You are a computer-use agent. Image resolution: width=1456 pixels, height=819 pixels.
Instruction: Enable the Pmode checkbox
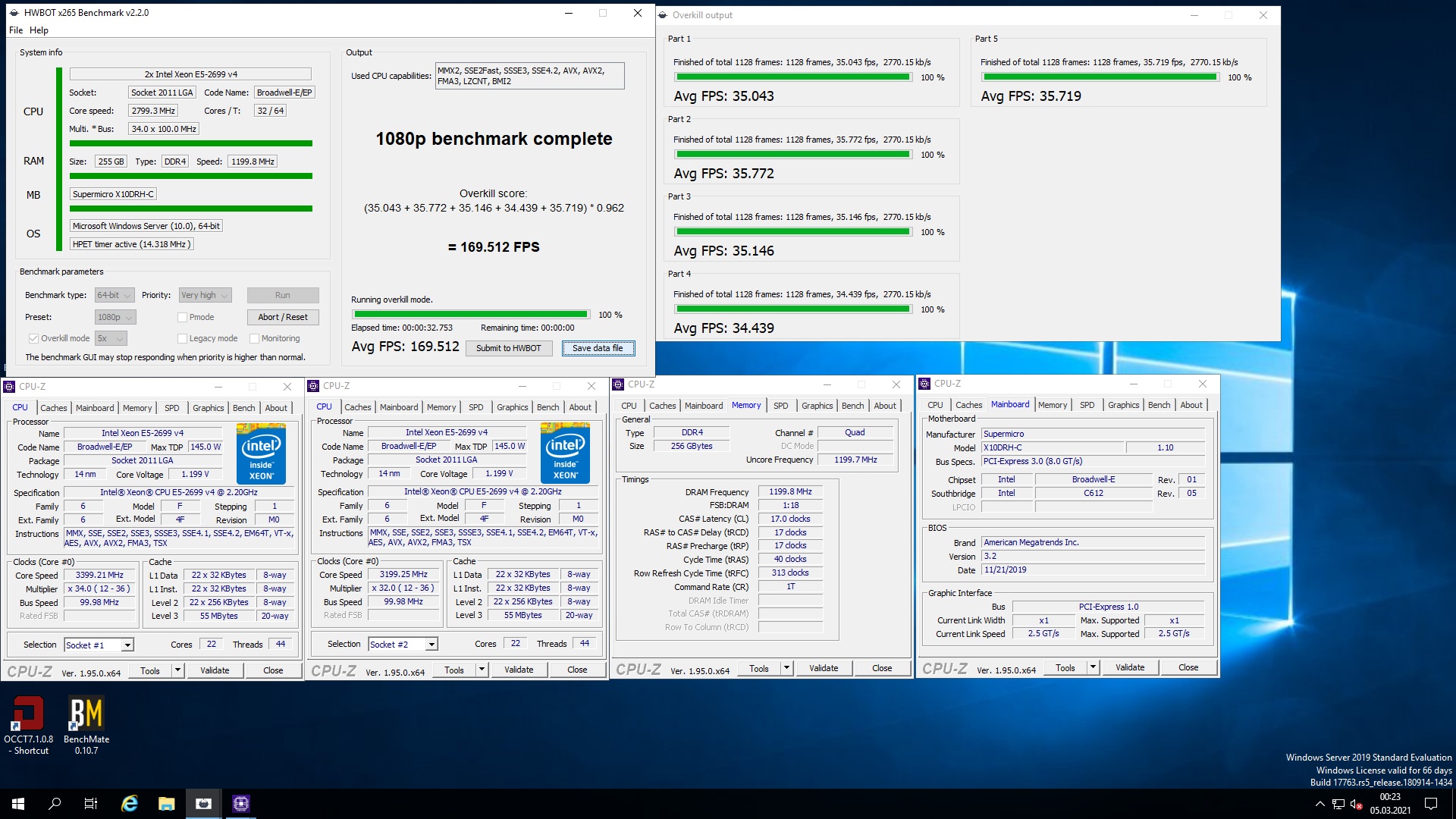coord(182,317)
